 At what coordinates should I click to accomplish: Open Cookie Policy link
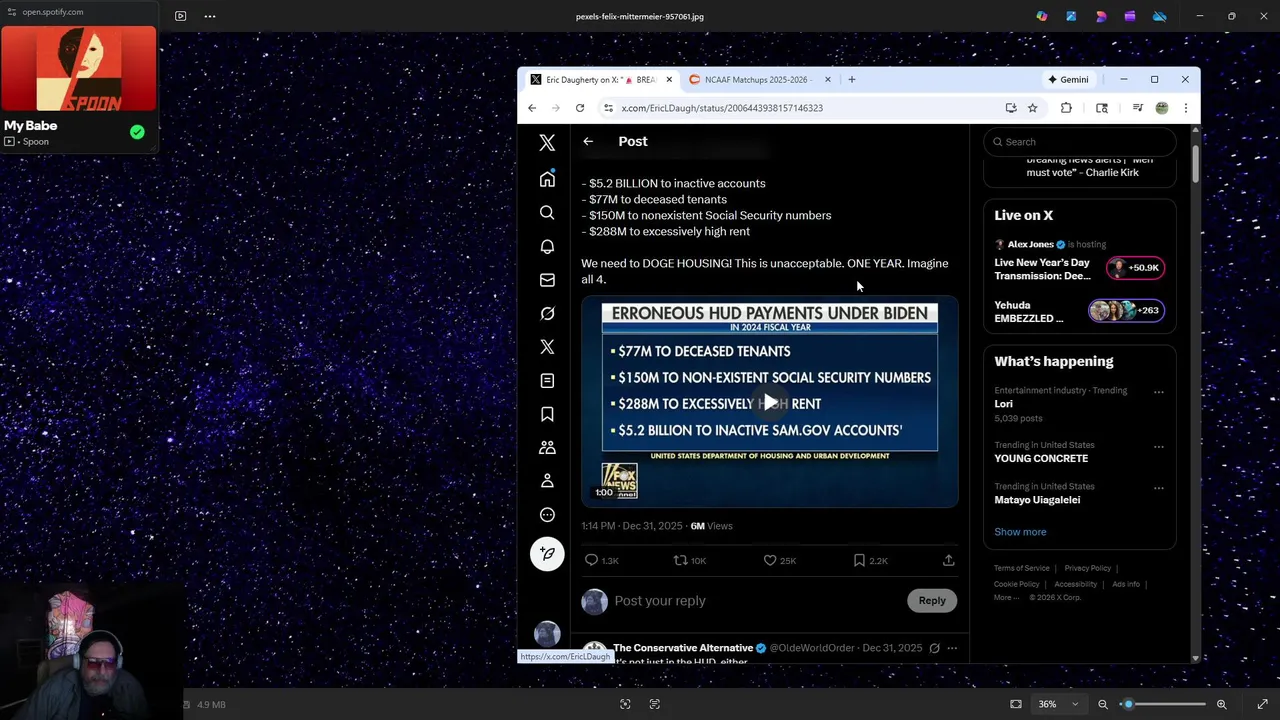[x=1016, y=584]
